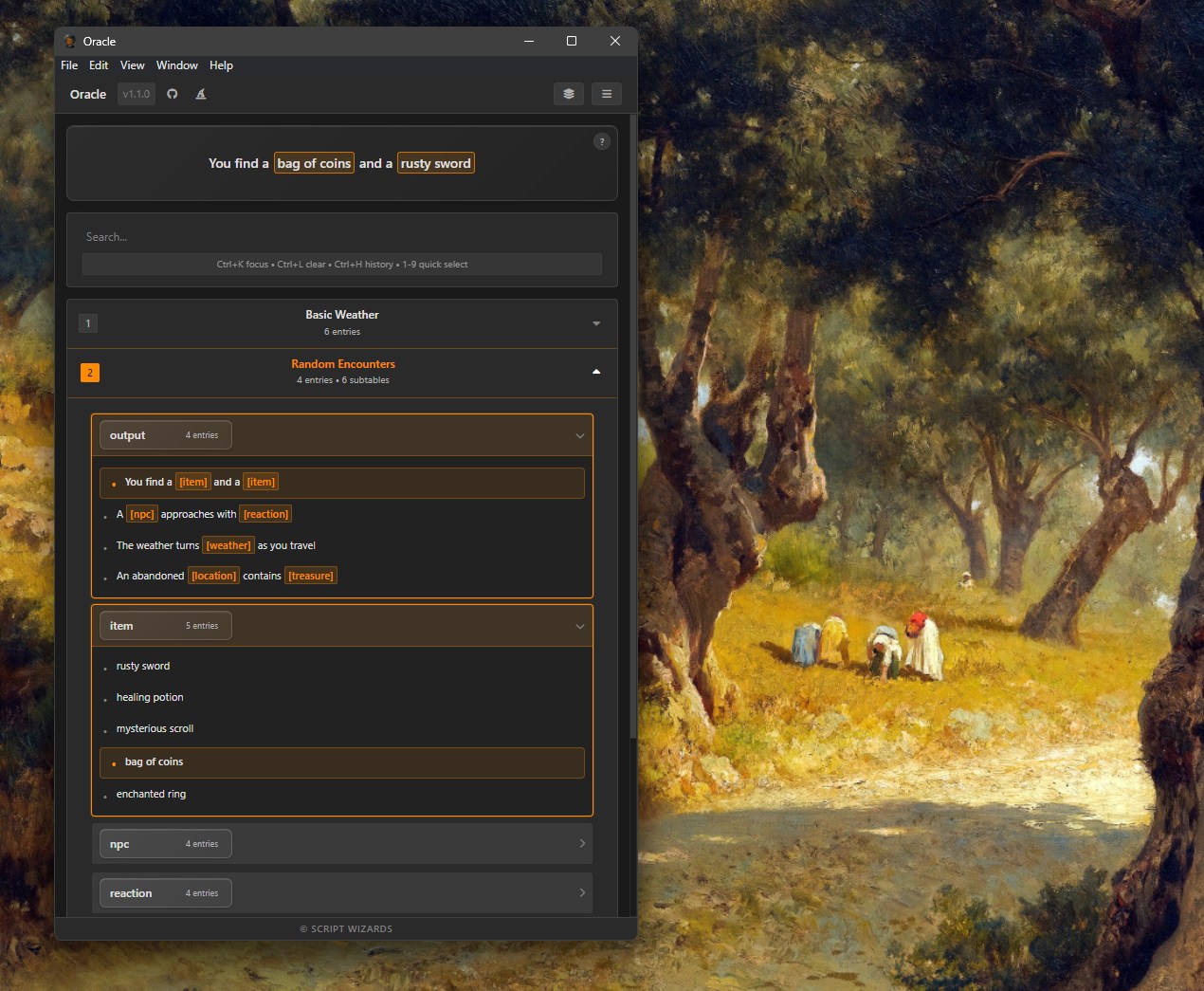This screenshot has width=1204, height=991.
Task: Expand the reaction subtable
Action: point(342,893)
